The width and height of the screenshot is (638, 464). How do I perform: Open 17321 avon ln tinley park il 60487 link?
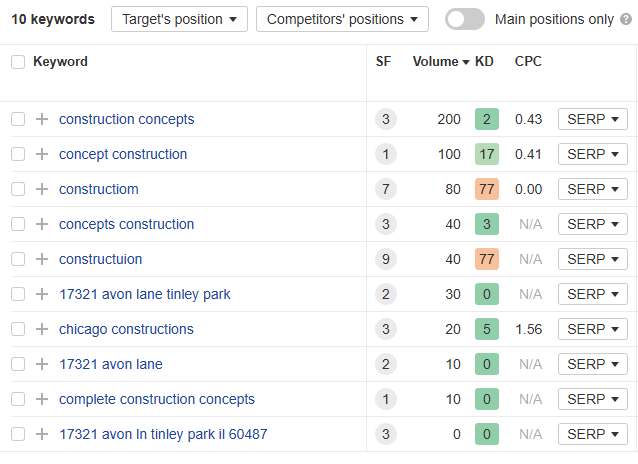163,434
